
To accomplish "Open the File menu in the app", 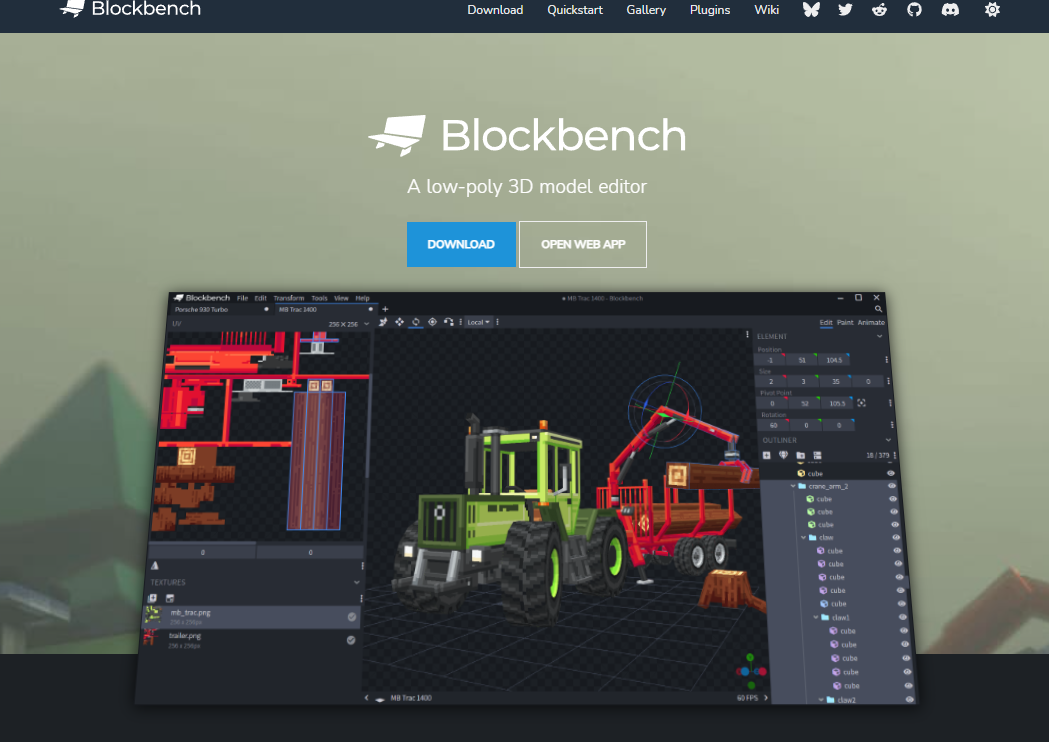I will pos(242,298).
